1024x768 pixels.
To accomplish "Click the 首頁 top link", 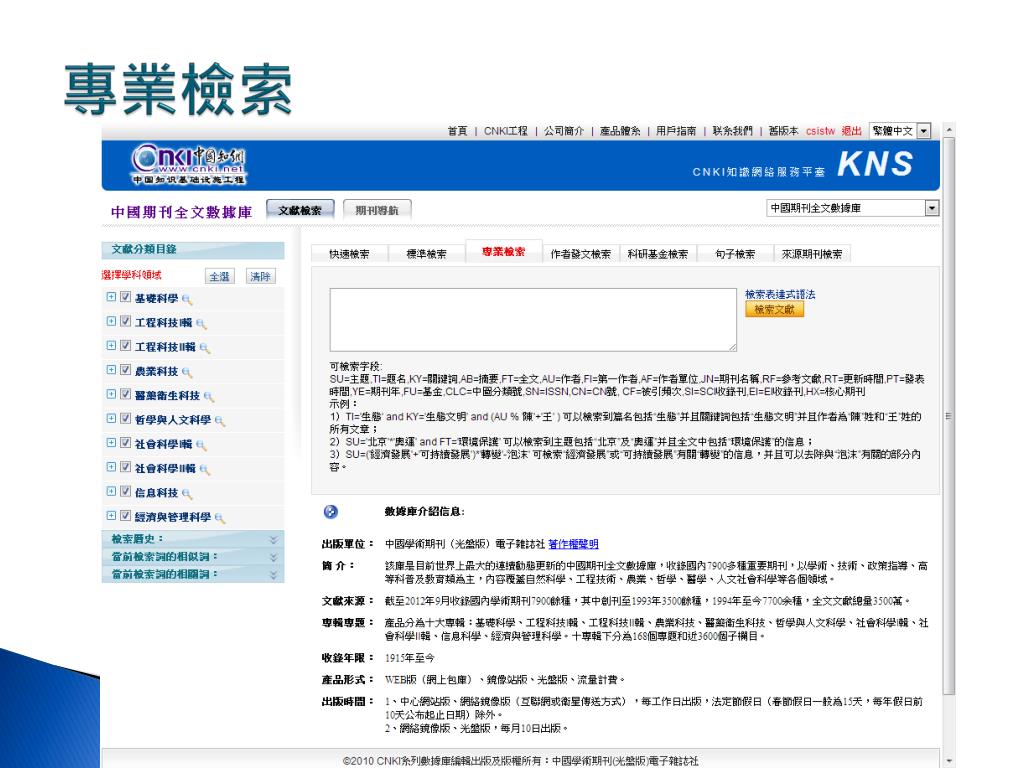I will (457, 131).
